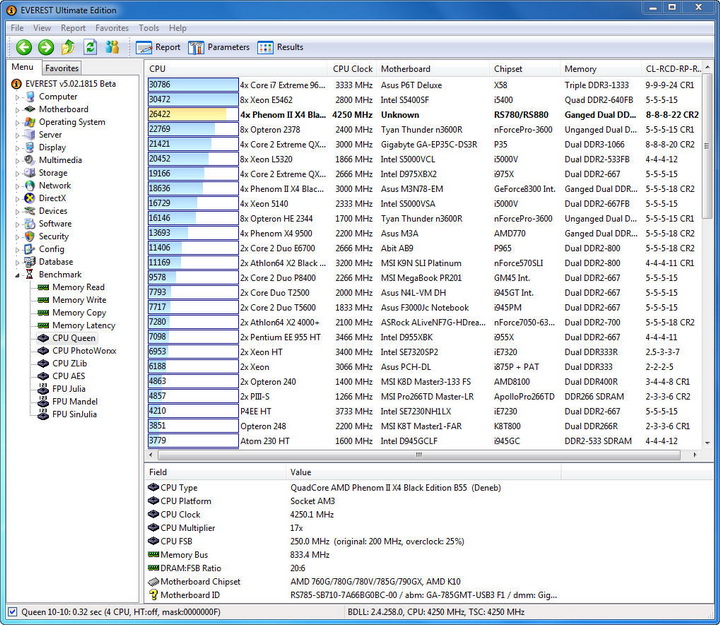Open the Tools menu
The width and height of the screenshot is (720, 625).
coord(149,28)
